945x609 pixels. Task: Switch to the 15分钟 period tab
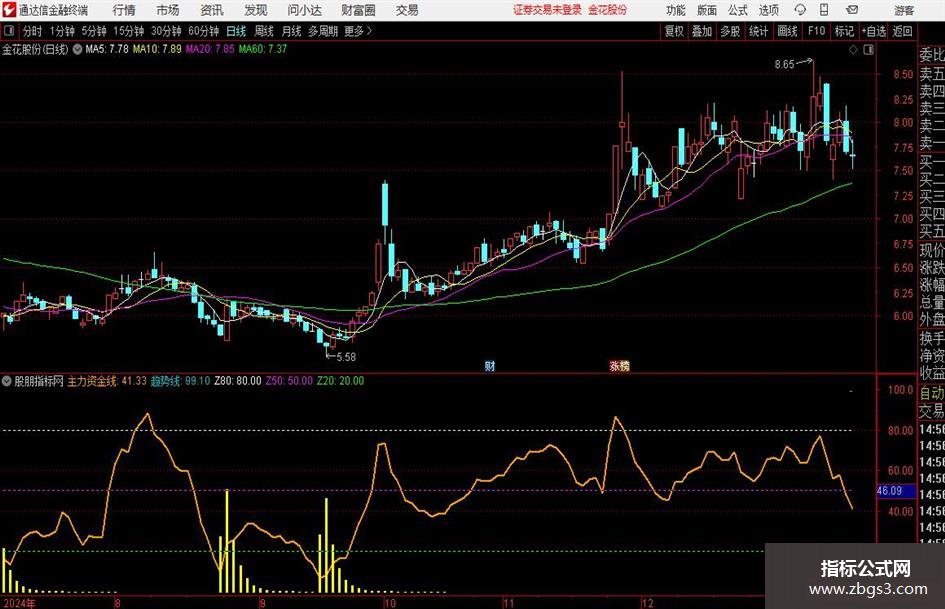coord(128,31)
